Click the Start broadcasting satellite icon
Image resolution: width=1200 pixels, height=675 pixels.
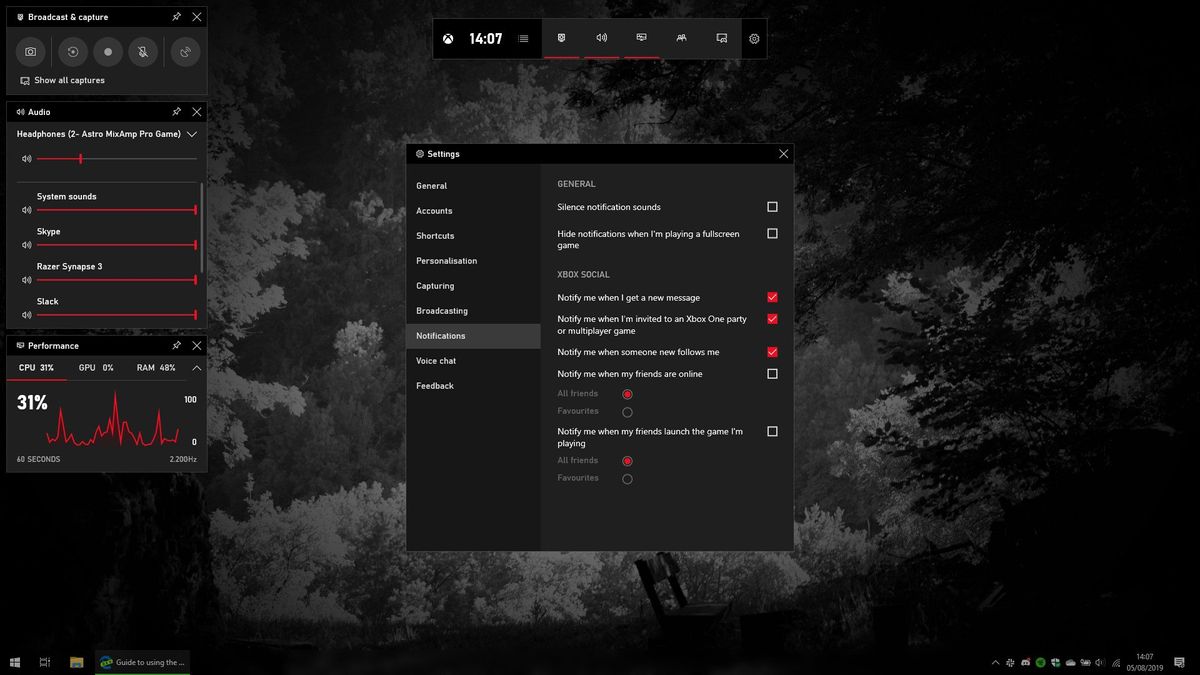tap(185, 52)
